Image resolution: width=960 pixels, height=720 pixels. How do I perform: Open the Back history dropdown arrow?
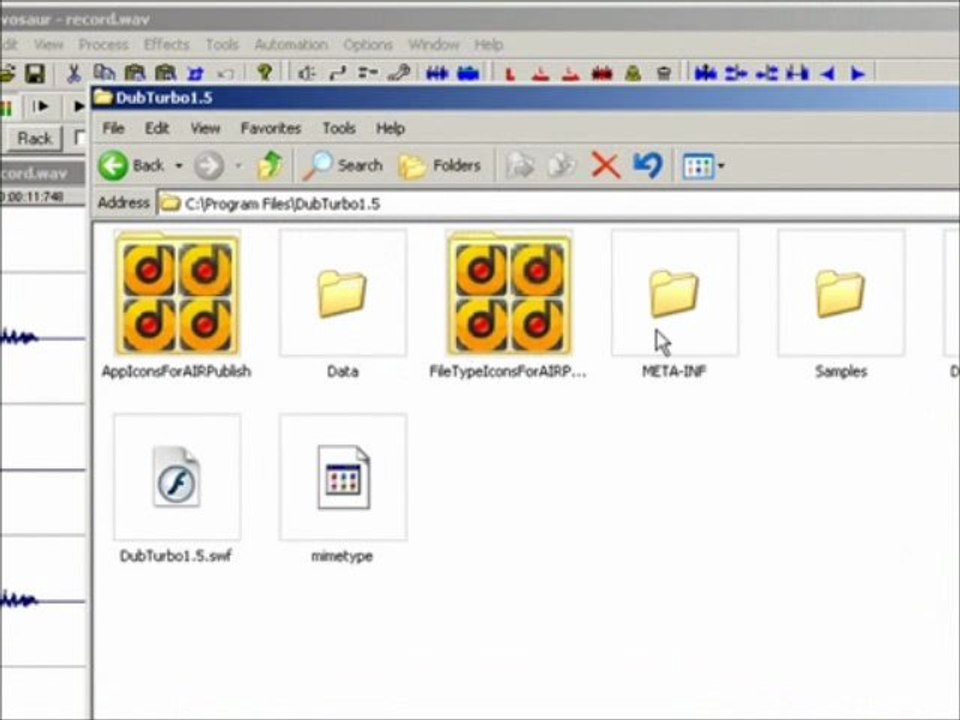click(179, 166)
